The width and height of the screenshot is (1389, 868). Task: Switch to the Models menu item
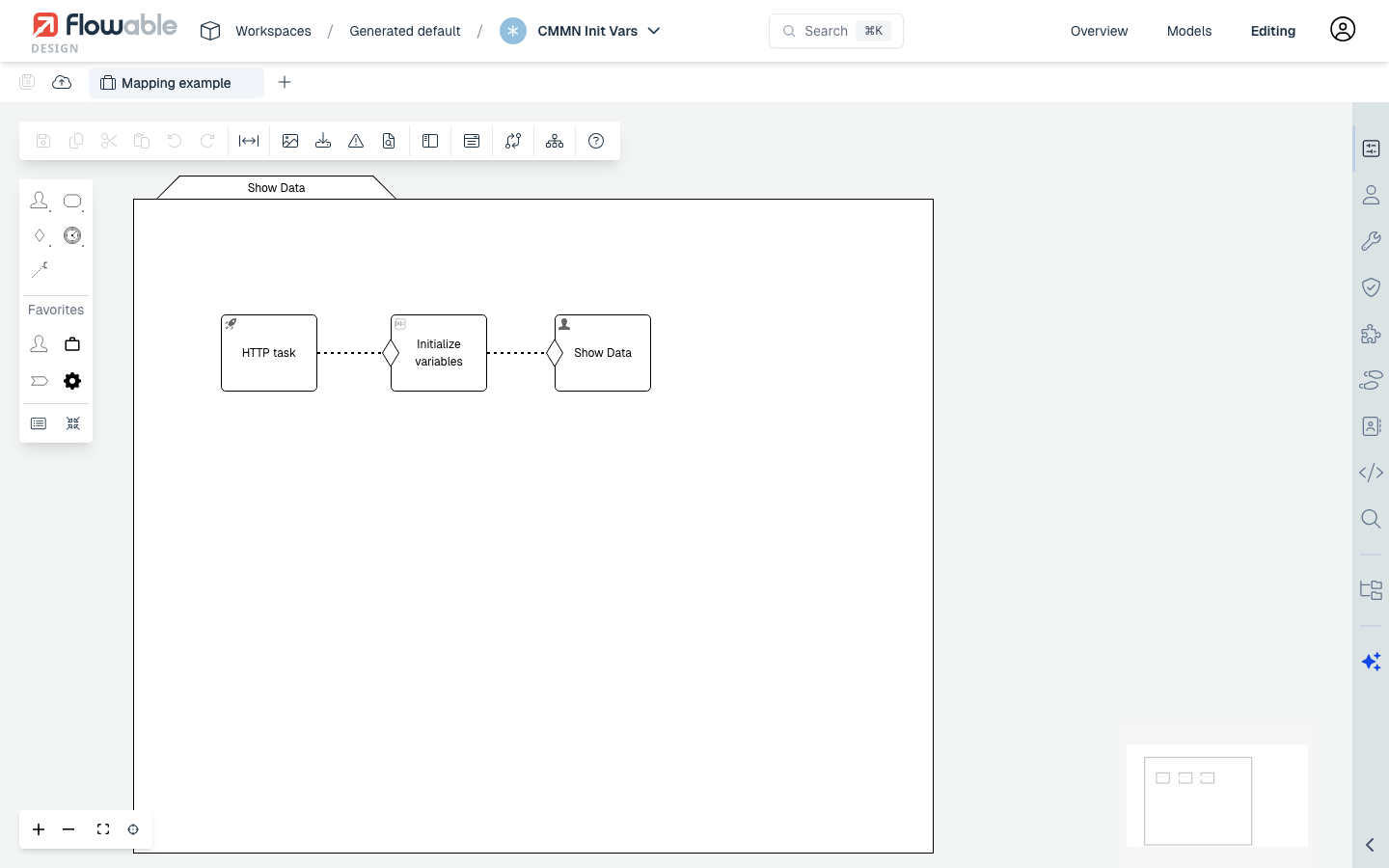[x=1188, y=31]
